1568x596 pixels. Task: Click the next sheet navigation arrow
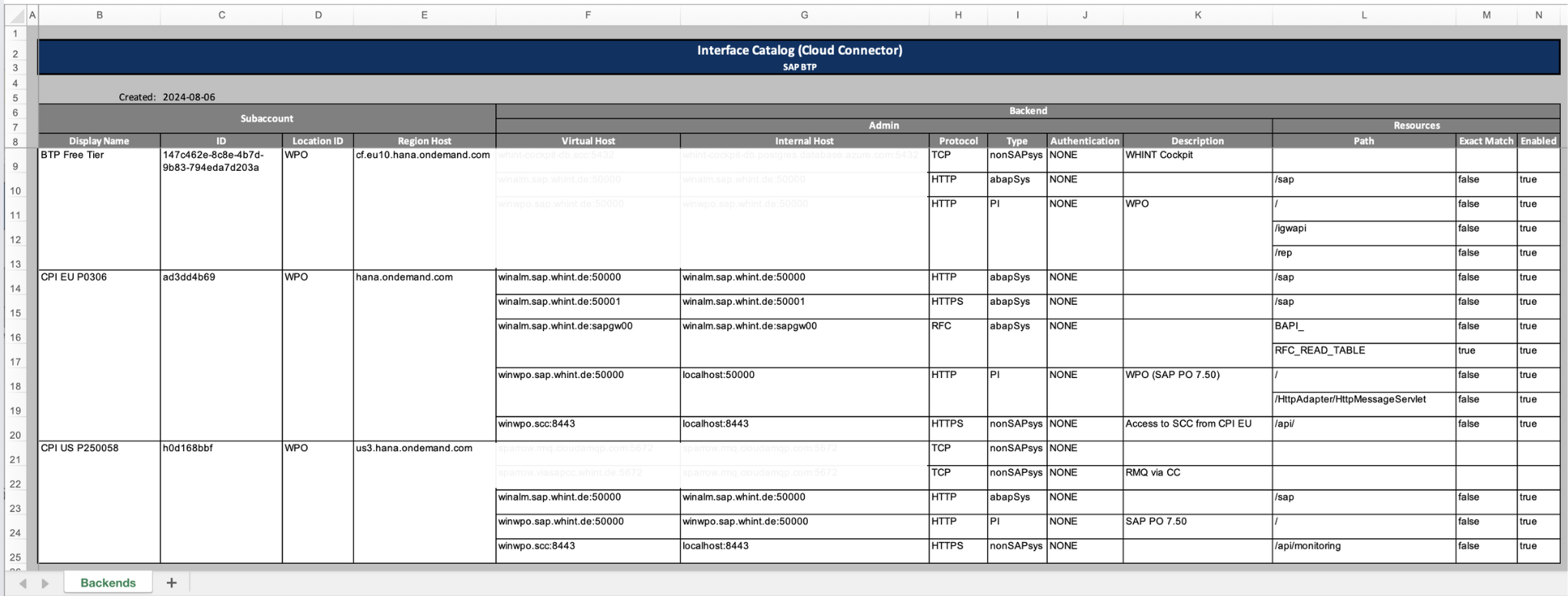tap(45, 584)
